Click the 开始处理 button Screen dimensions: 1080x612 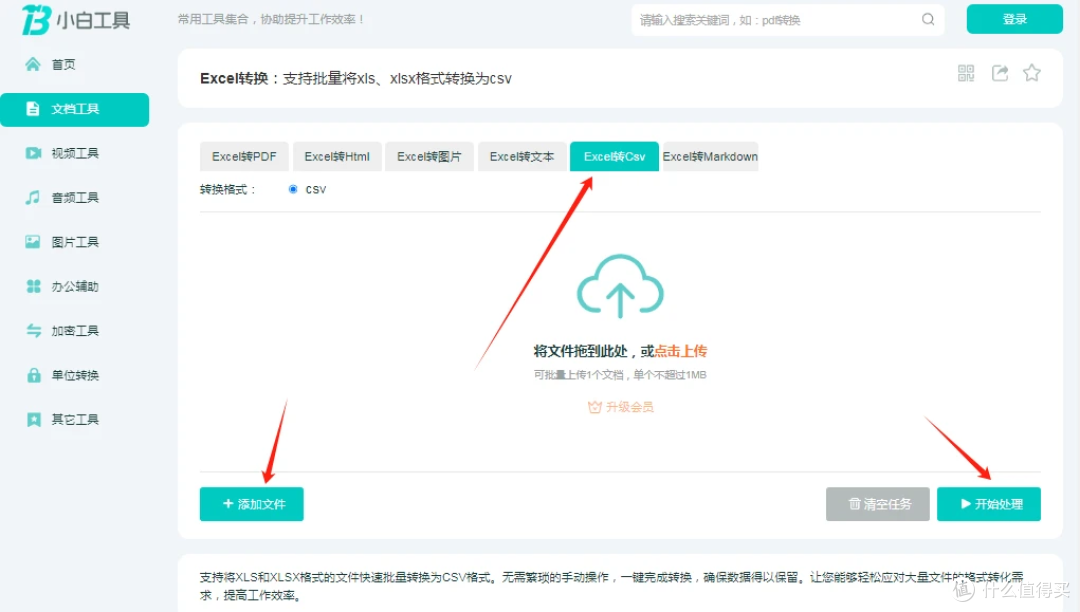pos(988,504)
